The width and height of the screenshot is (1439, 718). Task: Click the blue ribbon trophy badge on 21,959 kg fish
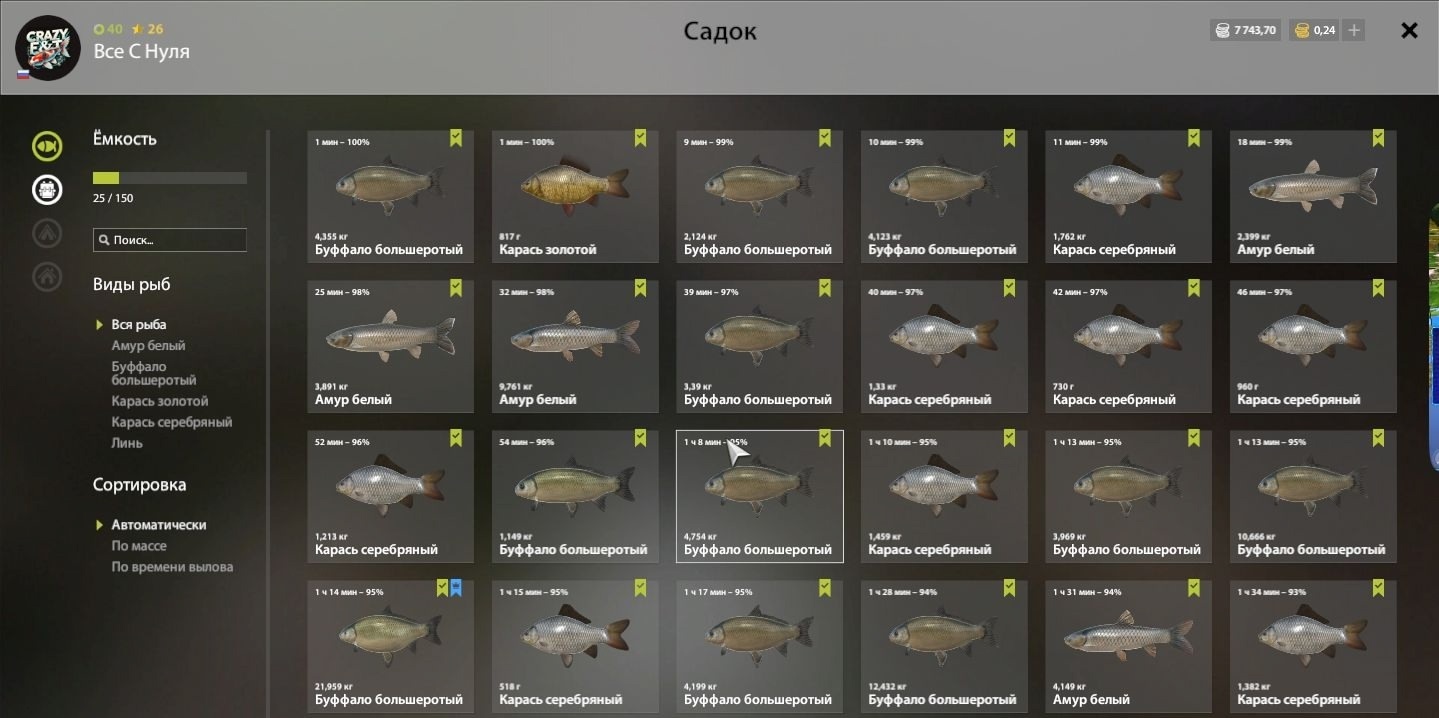455,588
